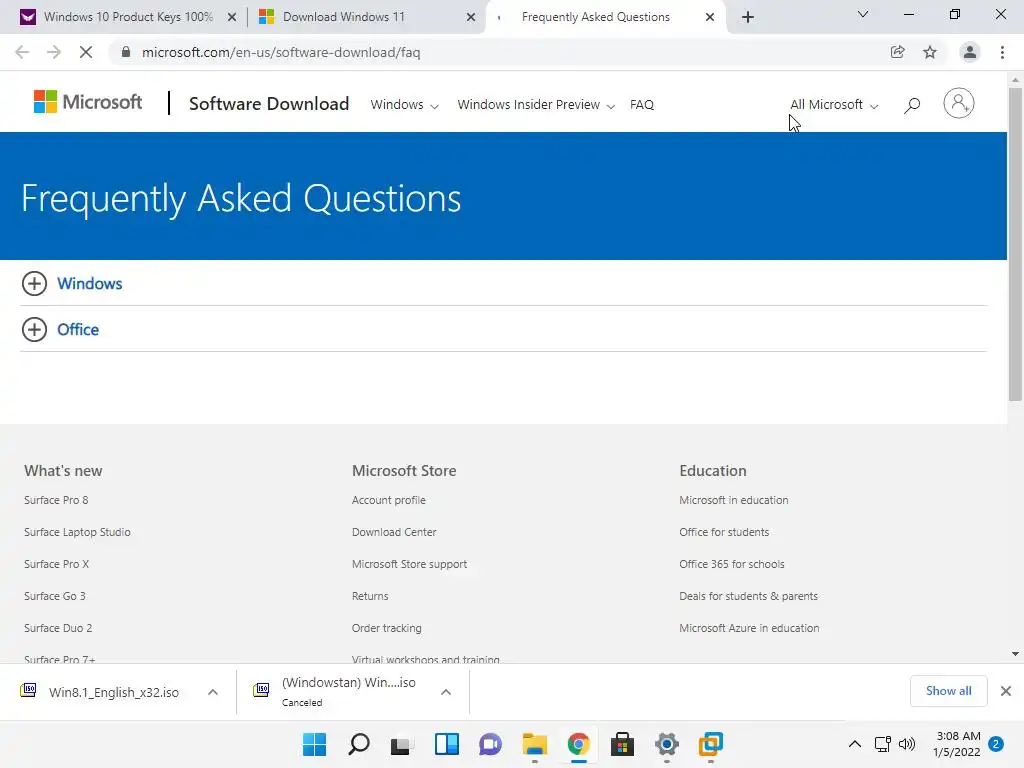1024x768 pixels.
Task: Open Widgets from the taskbar
Action: pyautogui.click(x=447, y=744)
